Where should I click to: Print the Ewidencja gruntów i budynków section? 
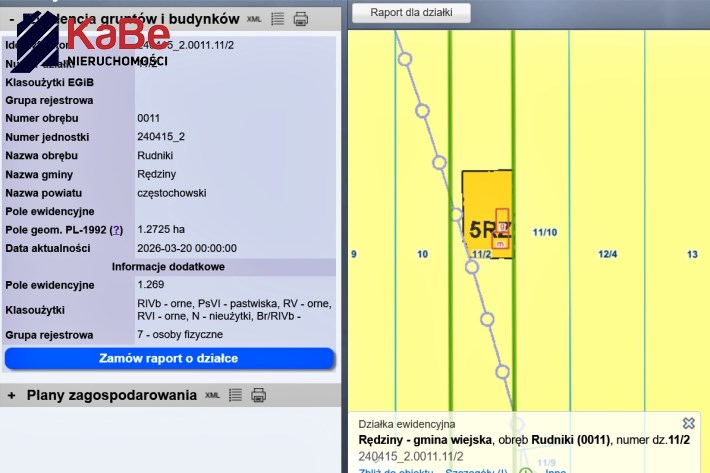[x=300, y=18]
